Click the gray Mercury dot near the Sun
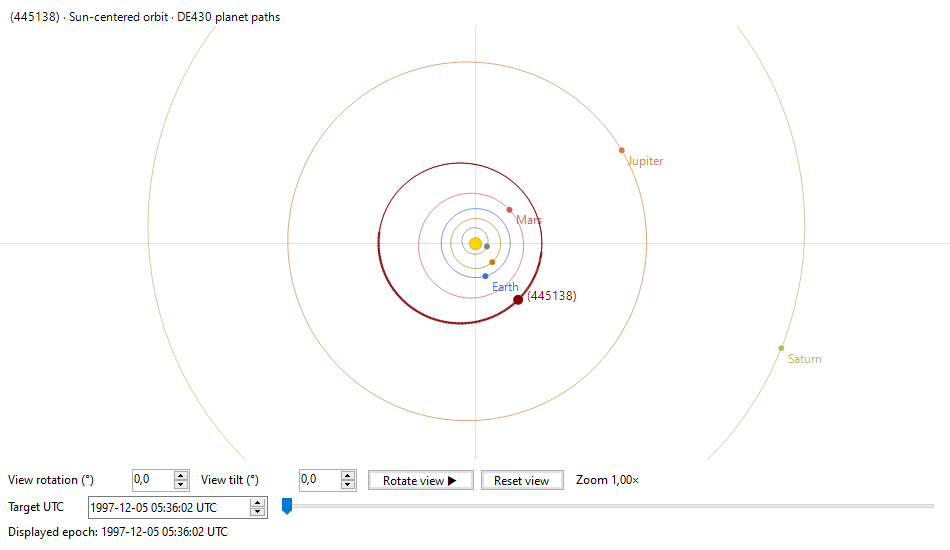The height and width of the screenshot is (550, 950). (487, 247)
